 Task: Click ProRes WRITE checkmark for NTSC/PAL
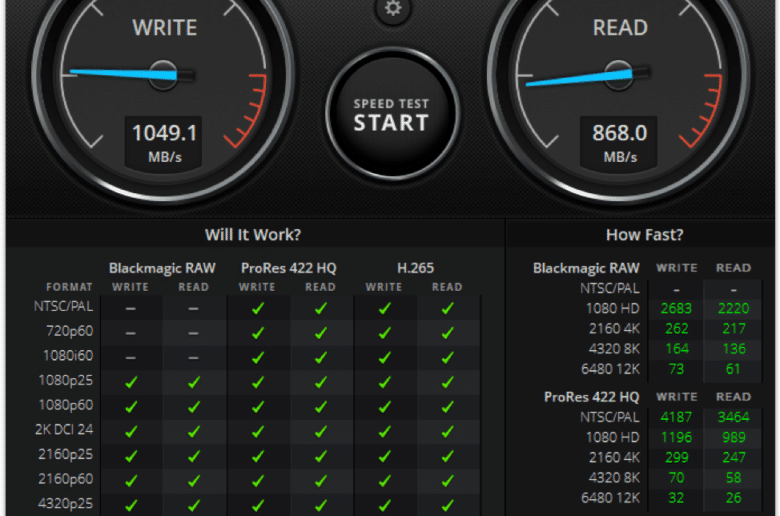[258, 309]
